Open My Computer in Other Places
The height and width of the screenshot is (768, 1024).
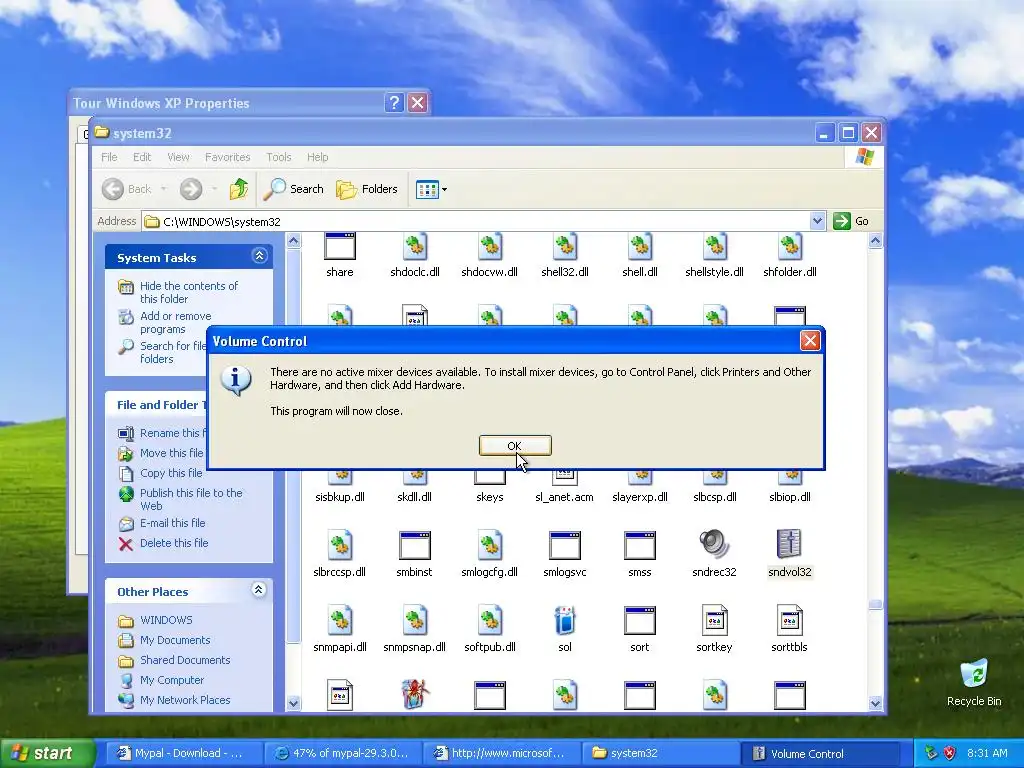172,680
